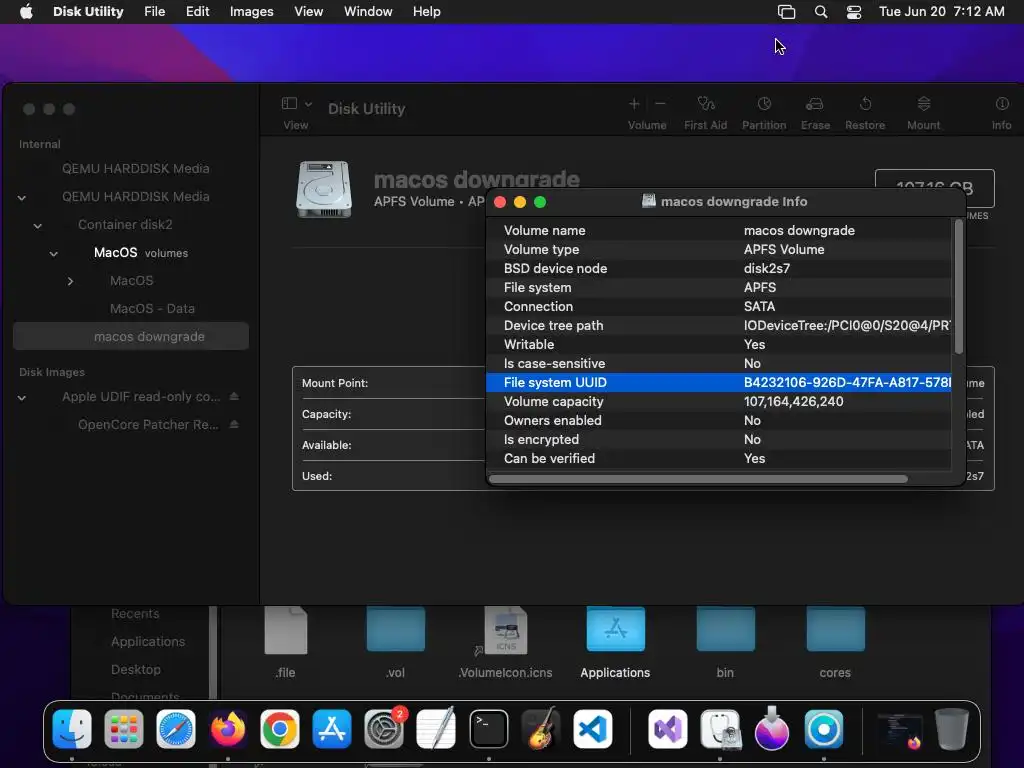This screenshot has width=1024, height=768.
Task: Select macos downgrade volume in sidebar
Action: pos(131,336)
